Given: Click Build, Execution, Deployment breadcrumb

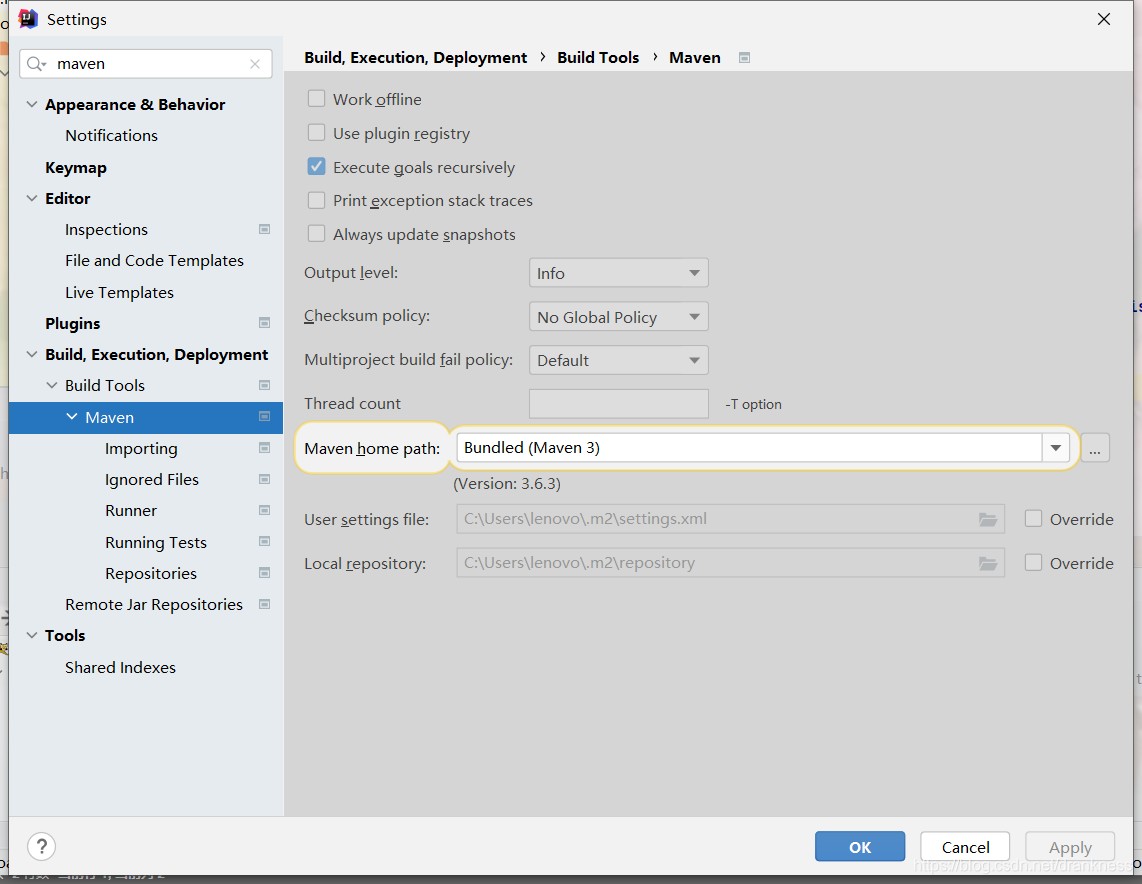Looking at the screenshot, I should (x=415, y=58).
